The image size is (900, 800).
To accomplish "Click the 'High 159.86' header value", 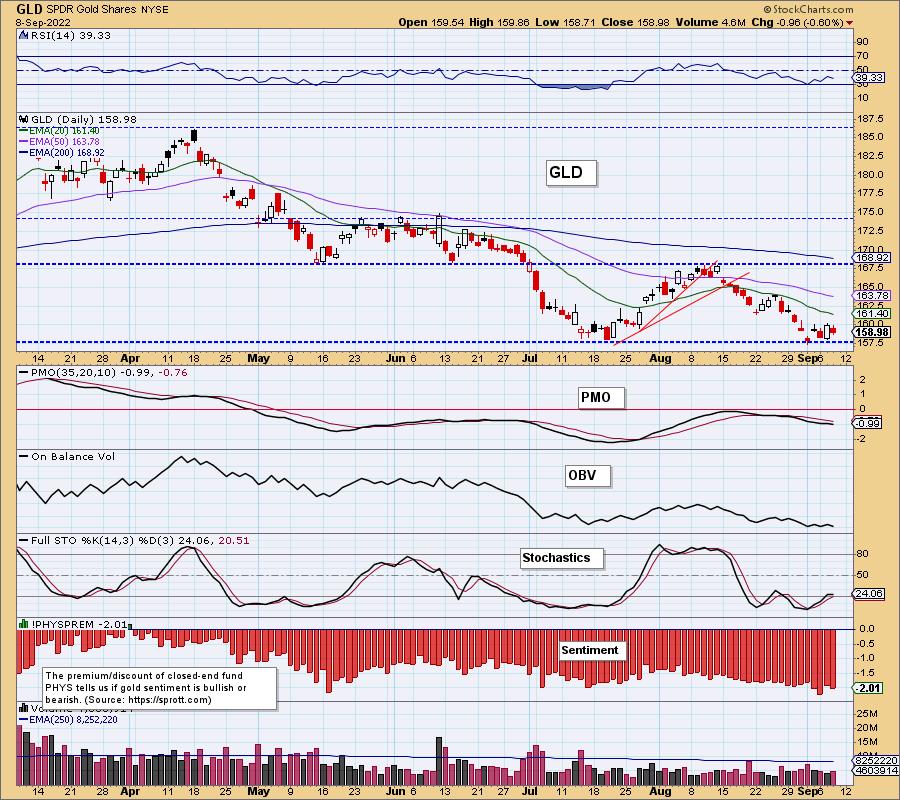I will click(x=499, y=22).
